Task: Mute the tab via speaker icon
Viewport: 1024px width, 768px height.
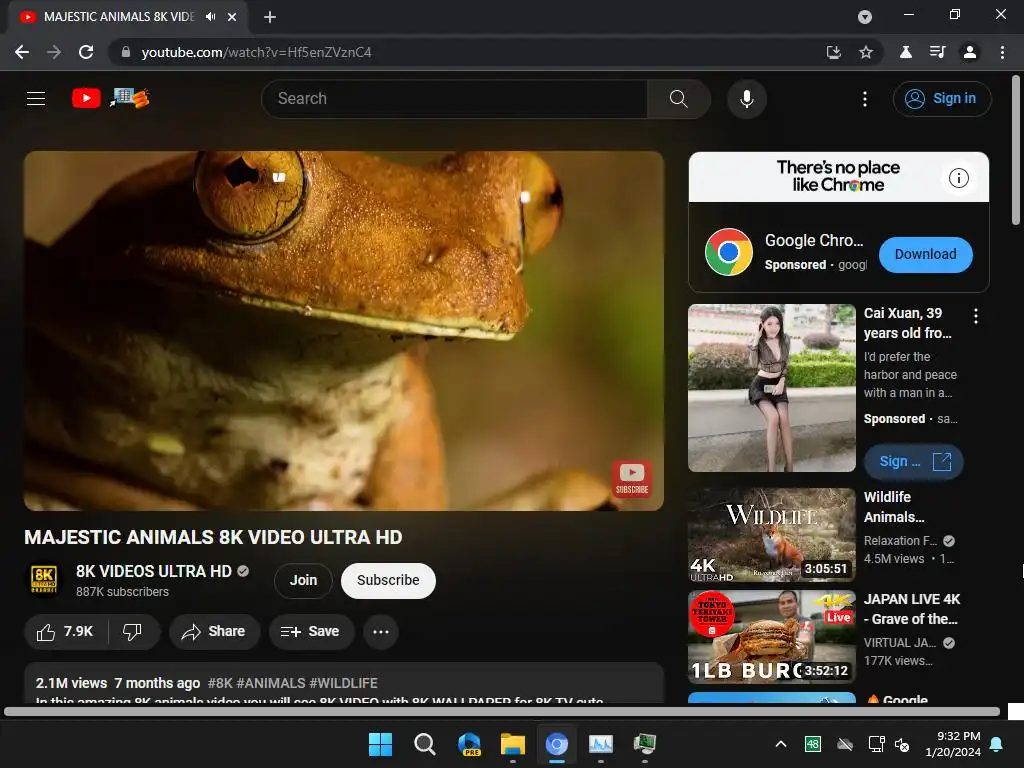Action: coord(210,17)
